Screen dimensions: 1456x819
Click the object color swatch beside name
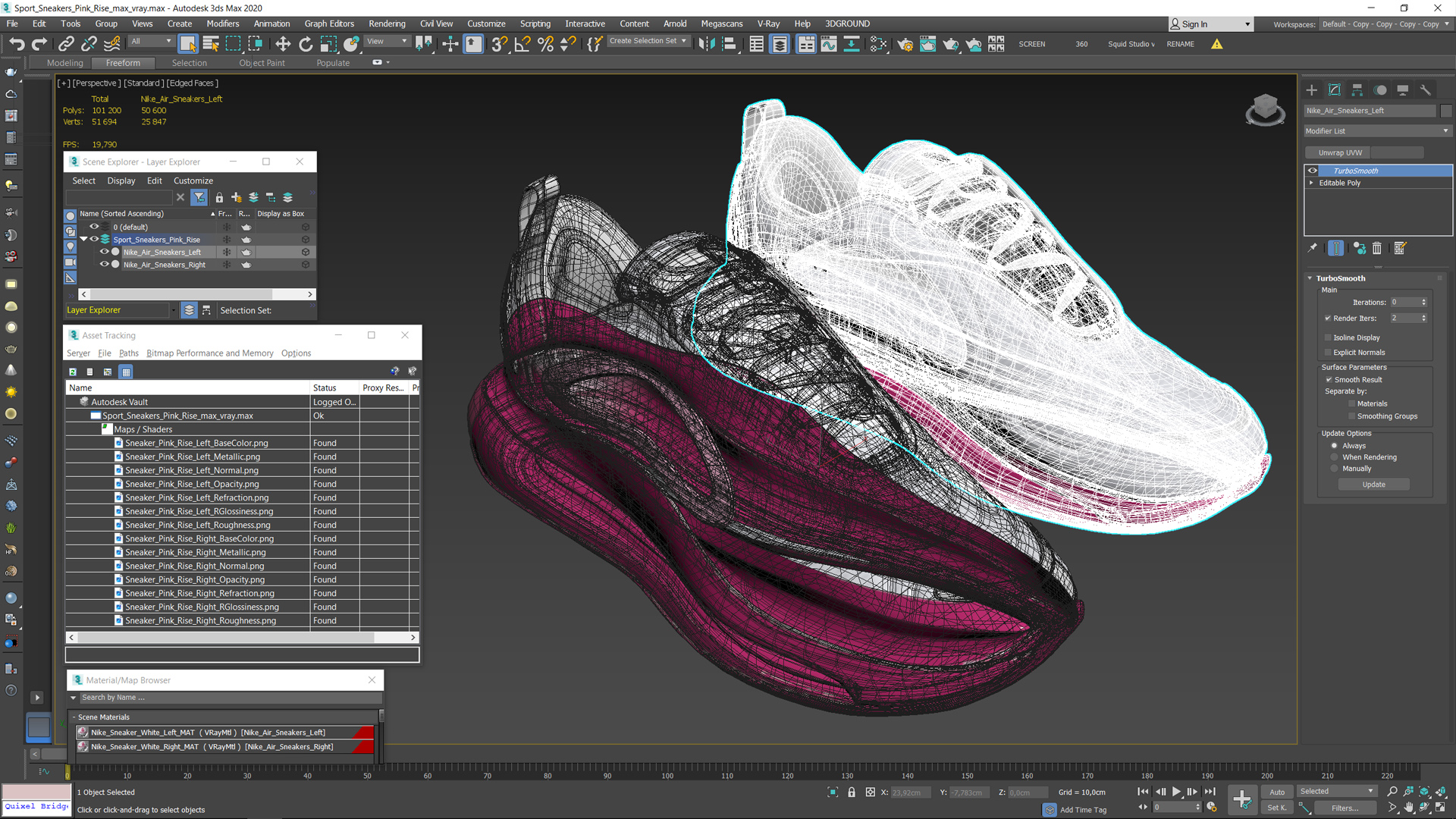[1445, 111]
